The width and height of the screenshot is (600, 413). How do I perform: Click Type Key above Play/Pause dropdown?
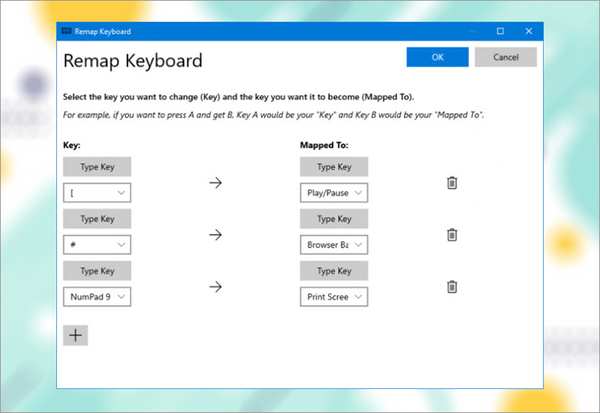(334, 167)
